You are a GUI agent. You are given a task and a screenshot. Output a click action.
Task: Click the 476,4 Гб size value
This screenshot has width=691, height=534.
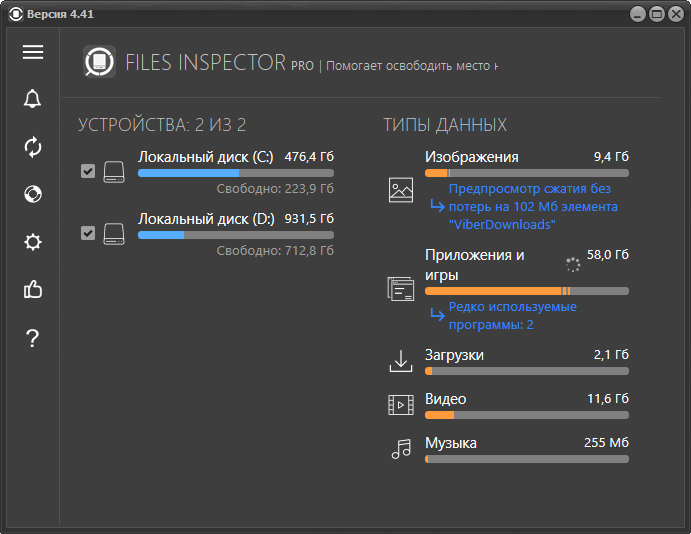pyautogui.click(x=309, y=157)
